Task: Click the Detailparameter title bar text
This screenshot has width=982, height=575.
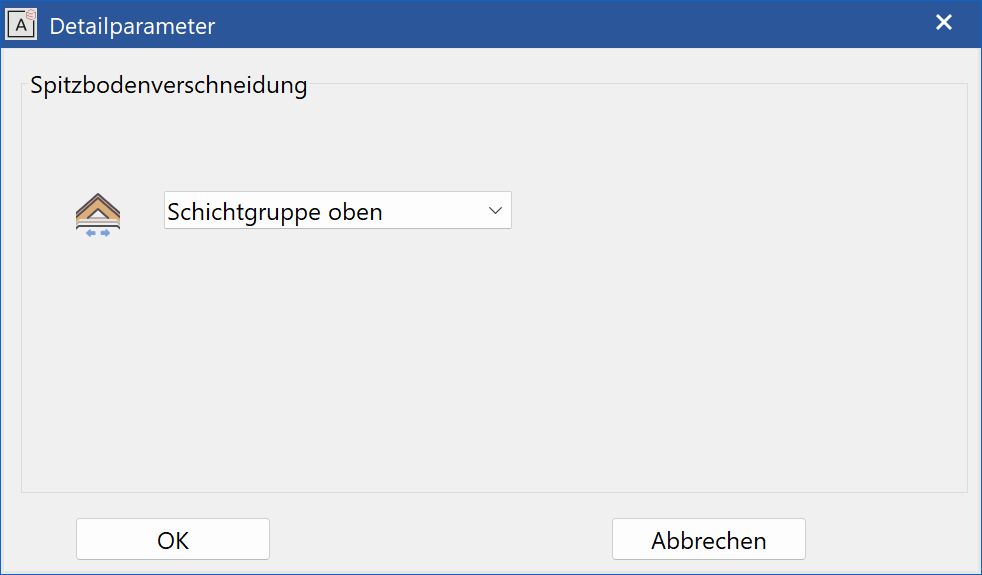Action: (x=132, y=26)
